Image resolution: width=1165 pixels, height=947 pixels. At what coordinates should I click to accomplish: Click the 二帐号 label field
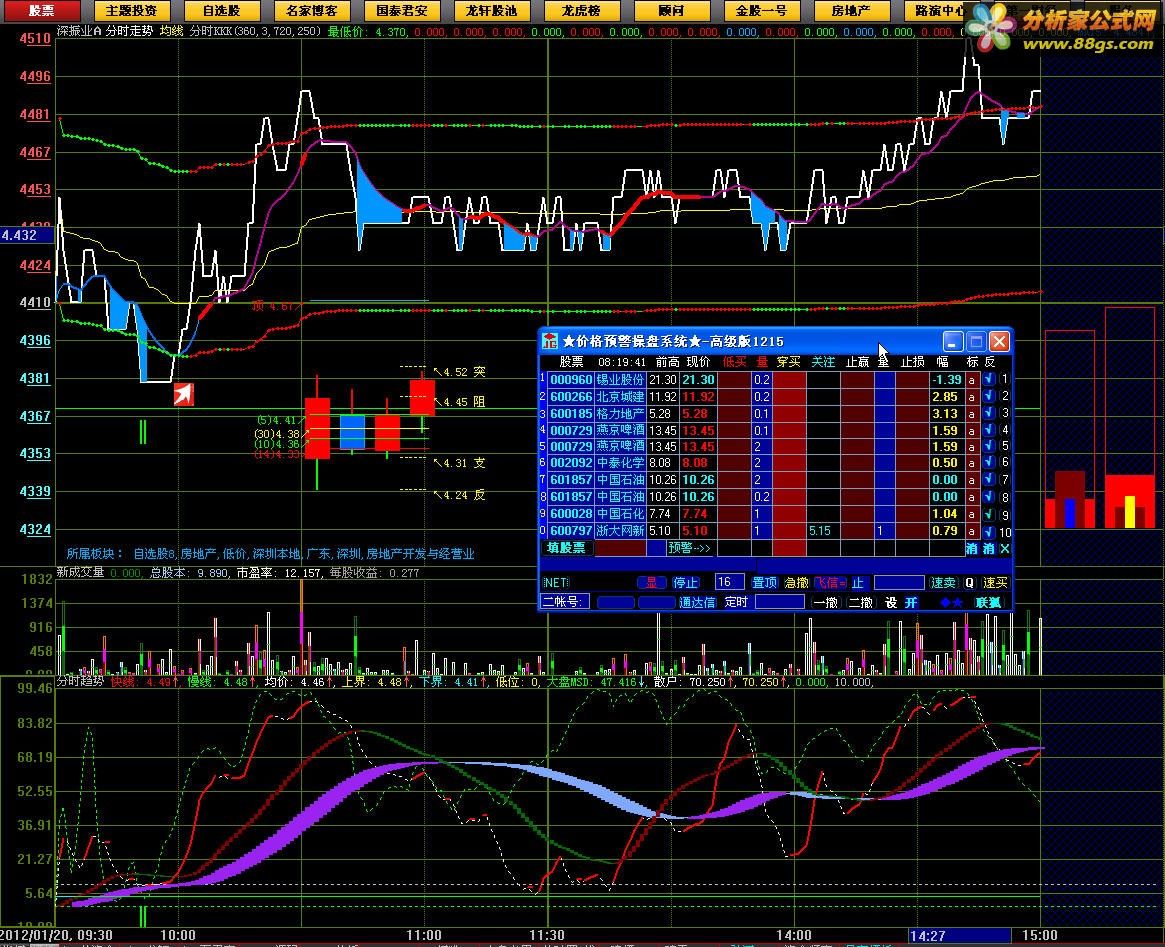point(565,602)
